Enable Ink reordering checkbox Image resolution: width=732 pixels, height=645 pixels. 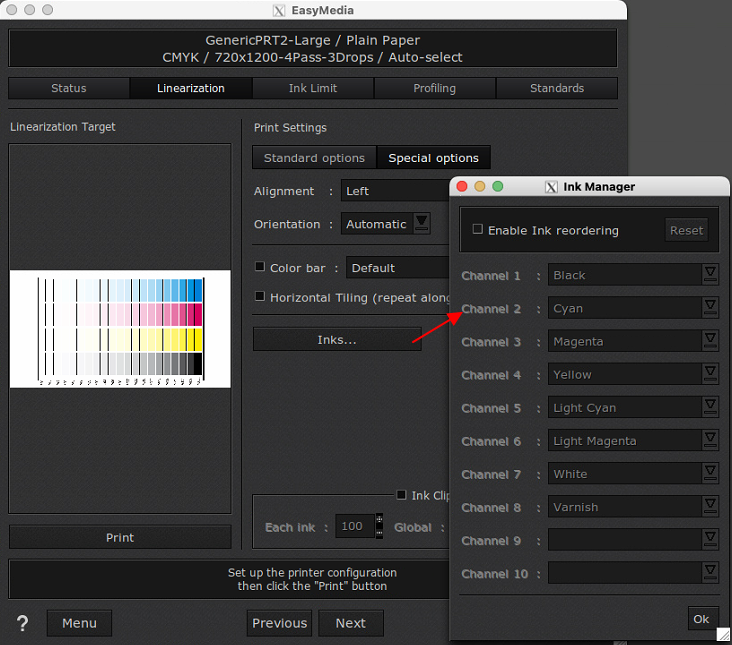point(479,230)
